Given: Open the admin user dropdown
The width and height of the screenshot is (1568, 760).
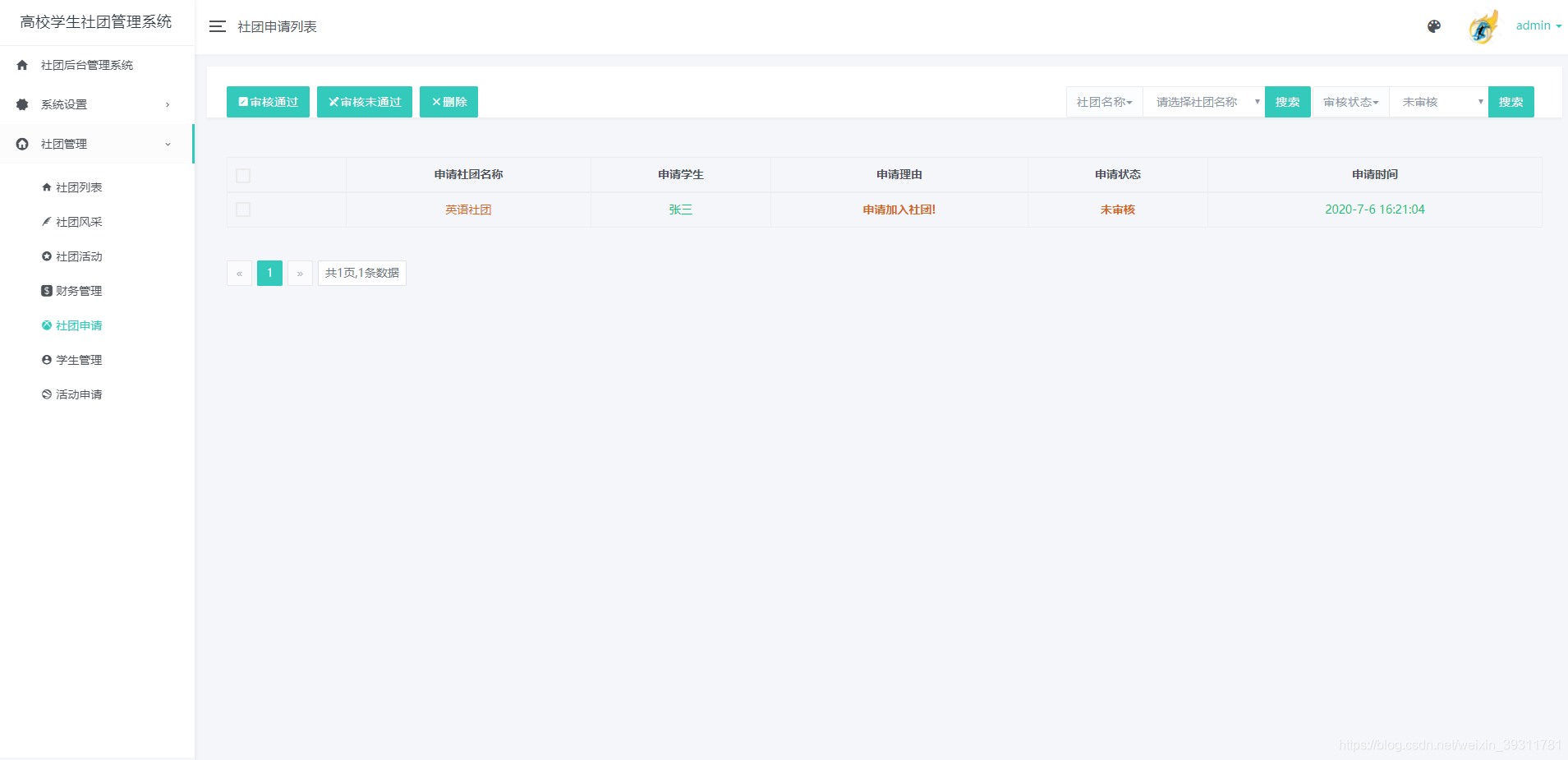Looking at the screenshot, I should pos(1538,25).
